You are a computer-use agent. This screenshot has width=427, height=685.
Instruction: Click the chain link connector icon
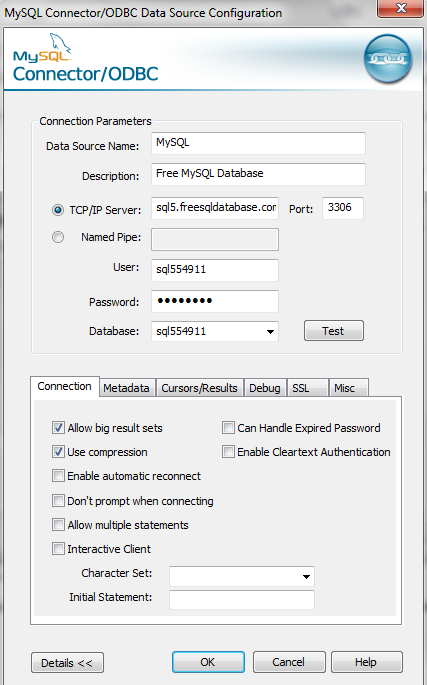click(387, 59)
